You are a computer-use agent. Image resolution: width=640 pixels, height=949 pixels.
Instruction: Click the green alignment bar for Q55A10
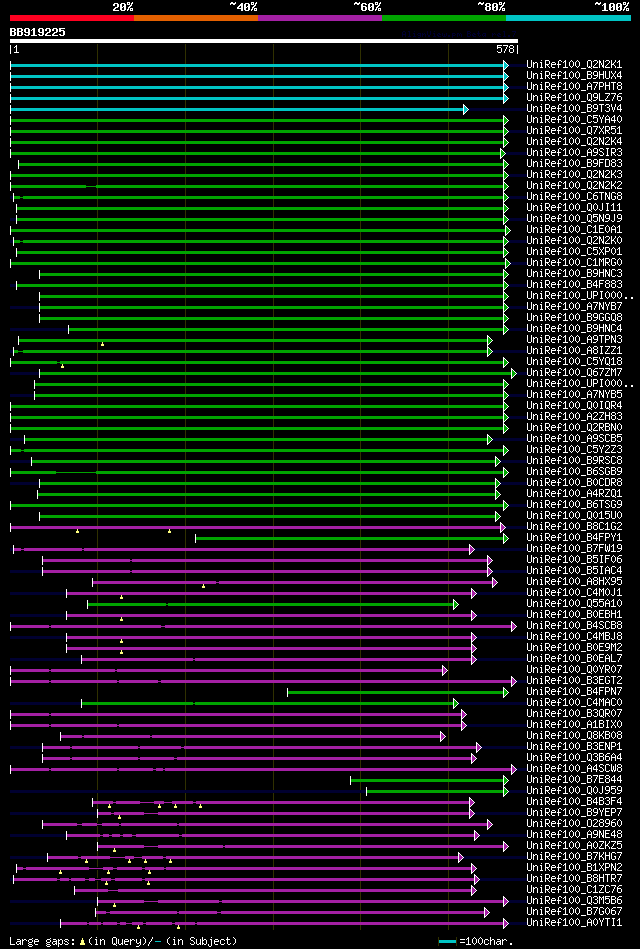coord(271,604)
